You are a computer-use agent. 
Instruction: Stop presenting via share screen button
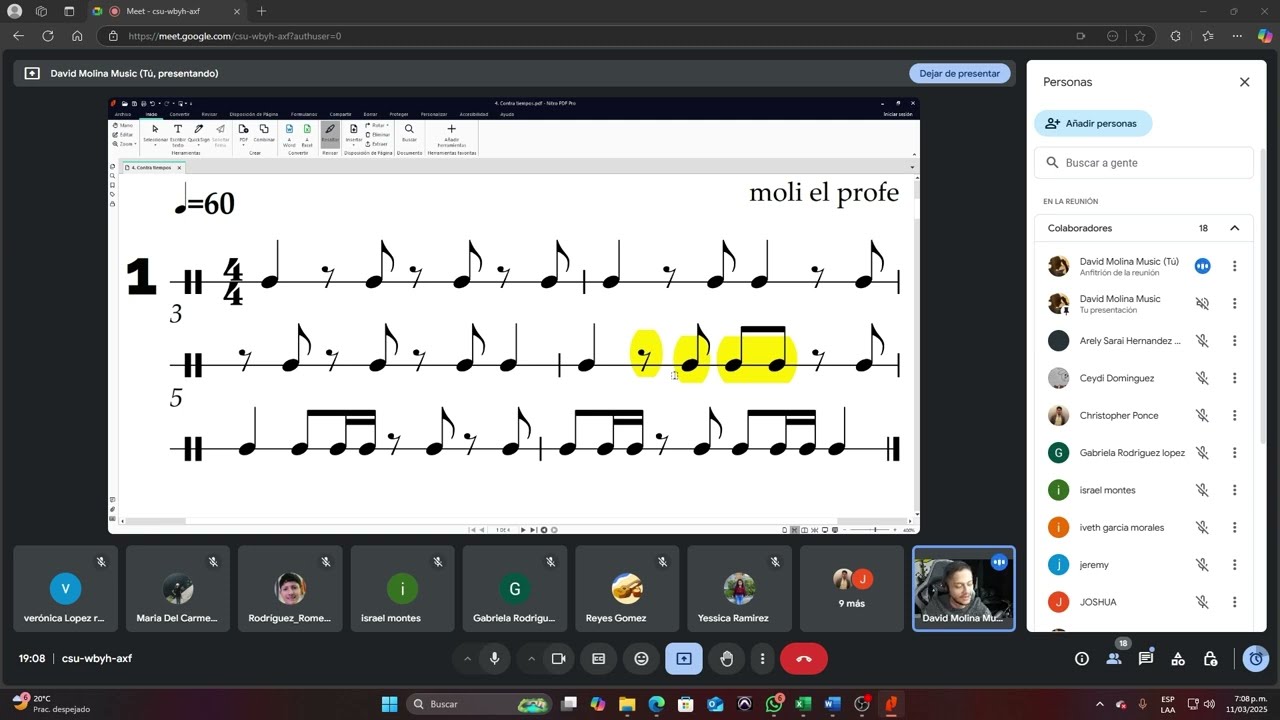[684, 659]
